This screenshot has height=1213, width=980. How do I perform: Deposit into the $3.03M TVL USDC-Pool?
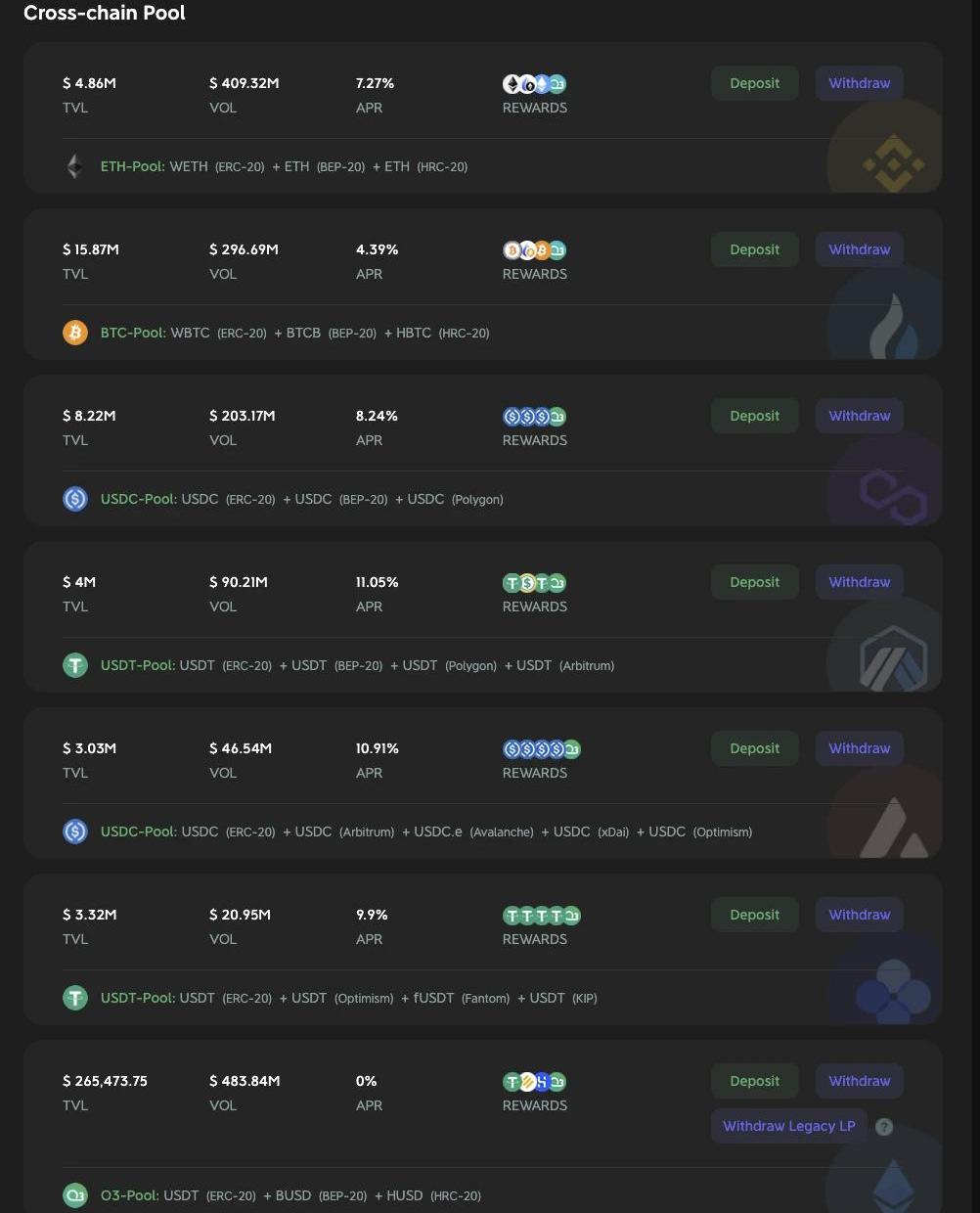tap(755, 748)
